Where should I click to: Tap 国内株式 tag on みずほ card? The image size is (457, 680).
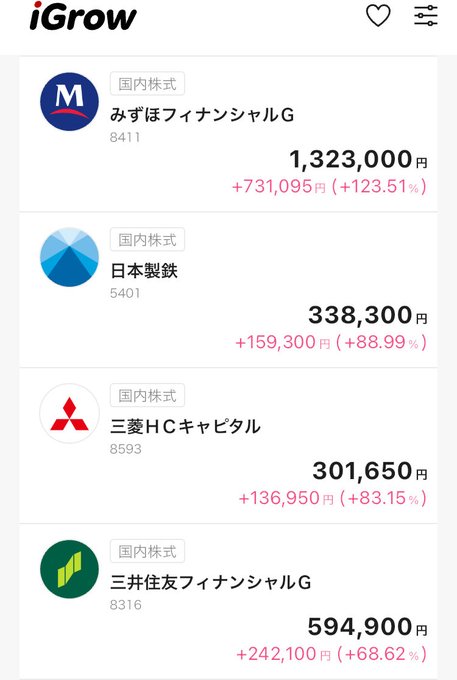[x=147, y=84]
